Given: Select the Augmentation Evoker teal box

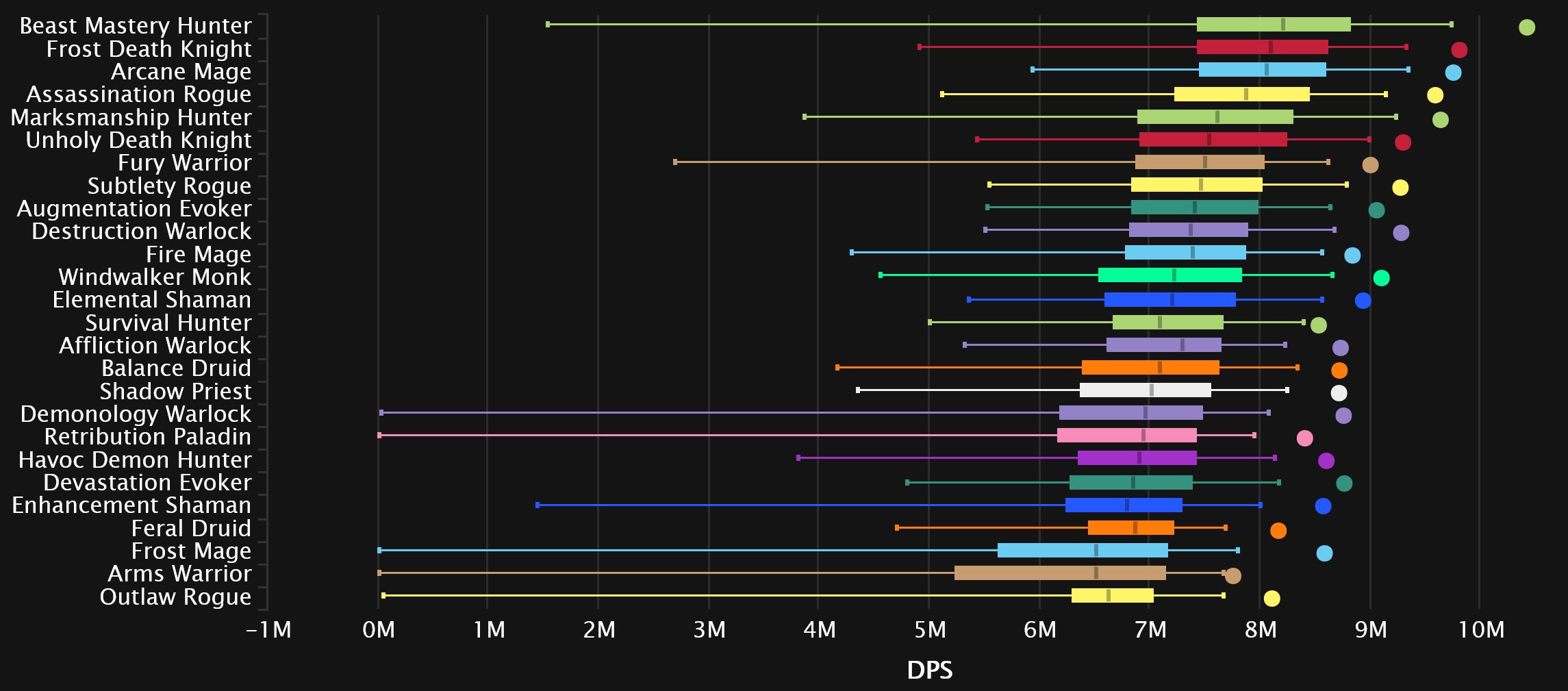Looking at the screenshot, I should coord(1194,208).
